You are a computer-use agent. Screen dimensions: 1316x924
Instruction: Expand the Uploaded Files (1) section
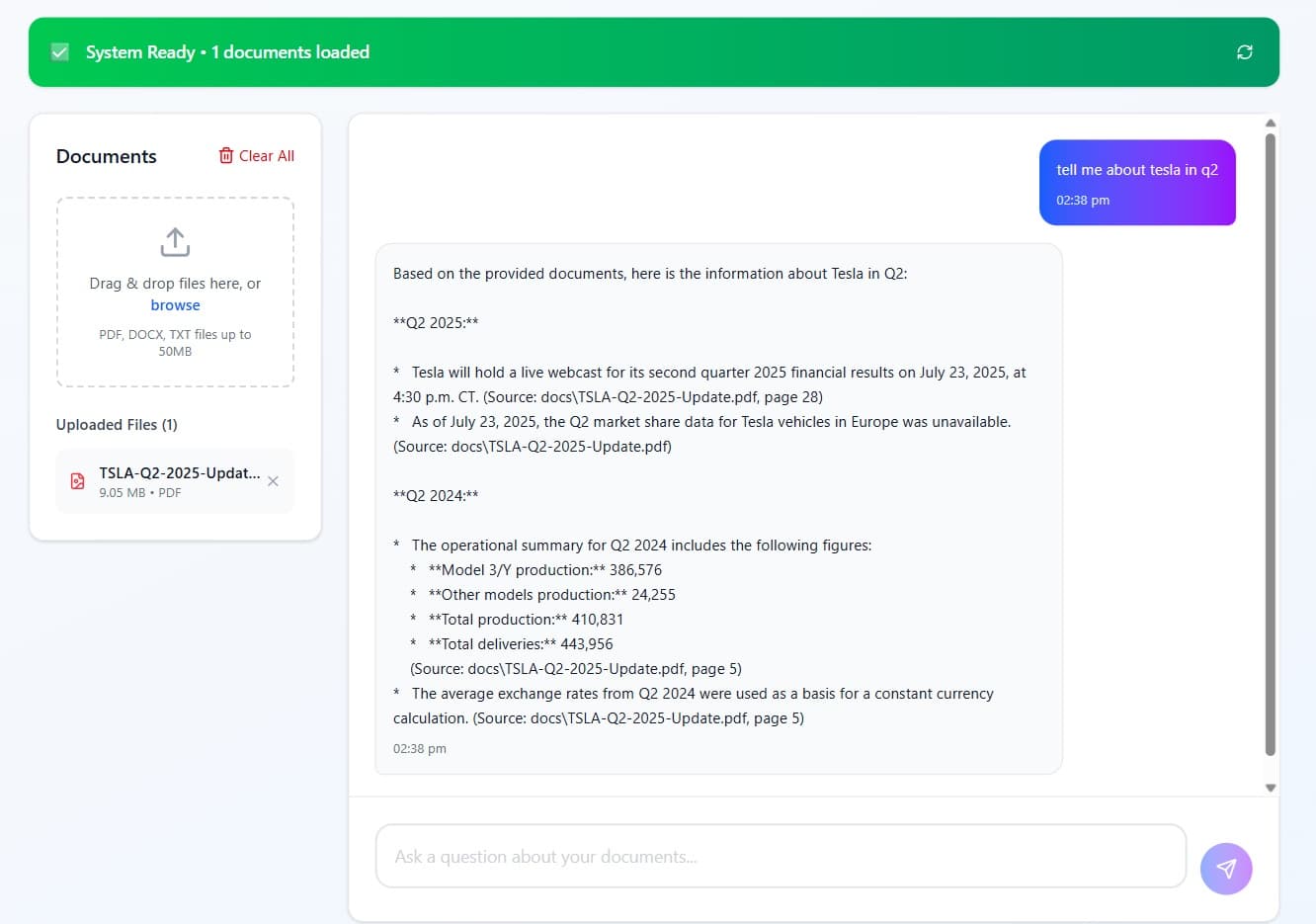tap(116, 424)
